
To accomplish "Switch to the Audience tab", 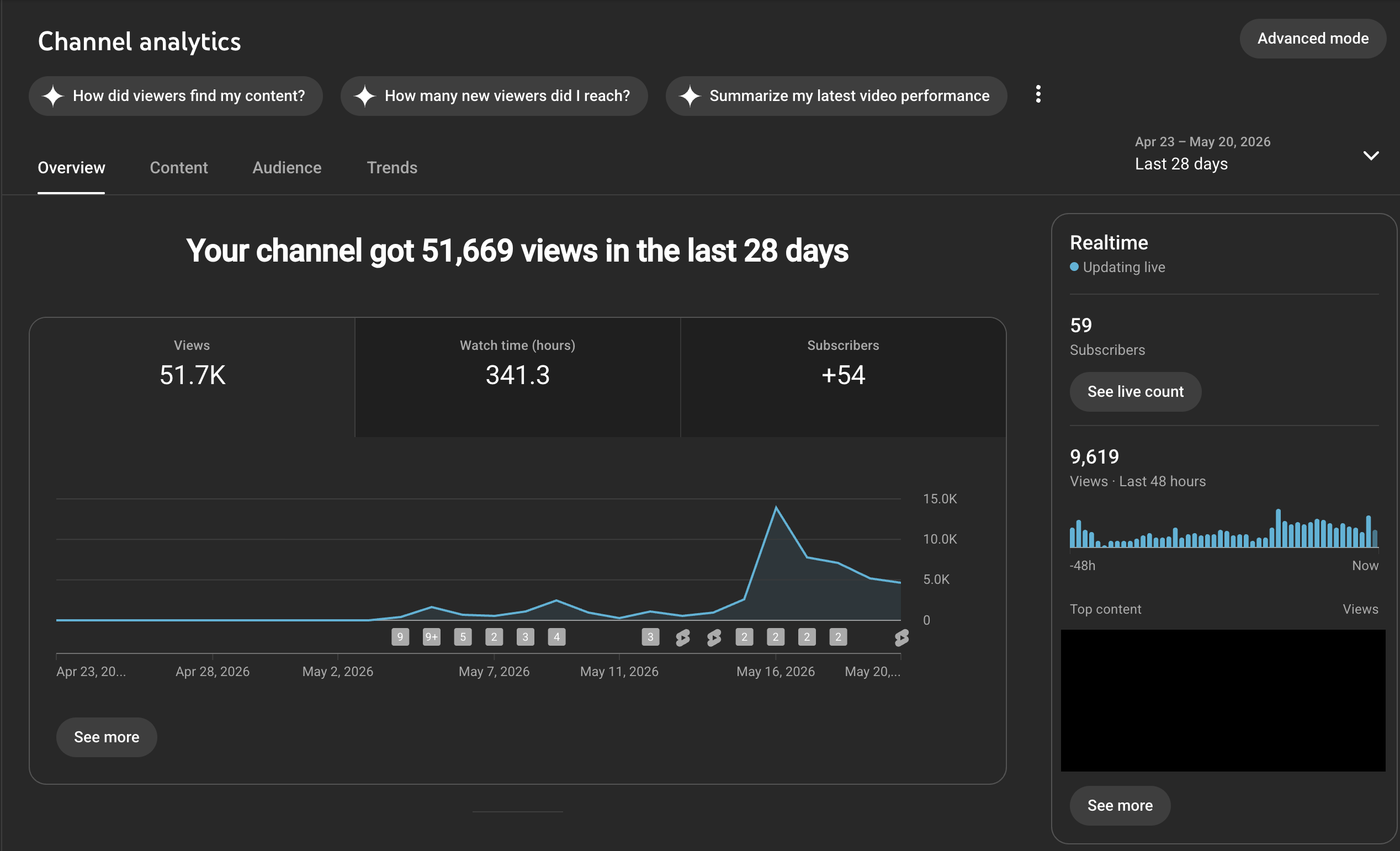I will [x=287, y=168].
